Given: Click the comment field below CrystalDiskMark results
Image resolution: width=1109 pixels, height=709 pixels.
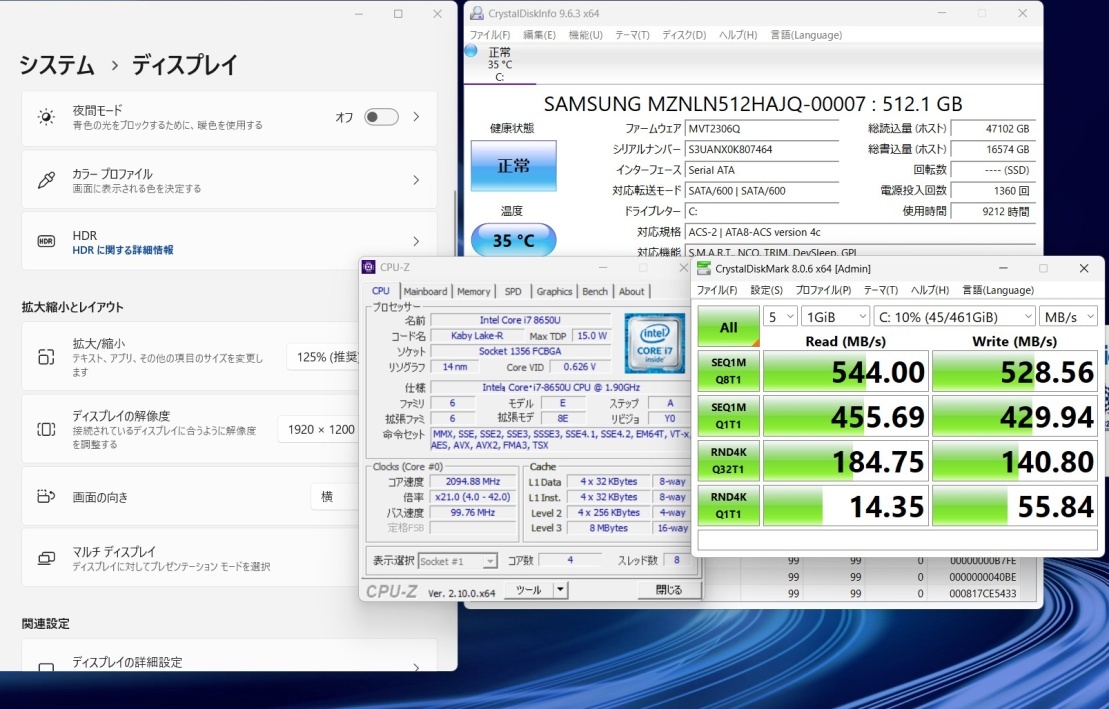Looking at the screenshot, I should 898,540.
